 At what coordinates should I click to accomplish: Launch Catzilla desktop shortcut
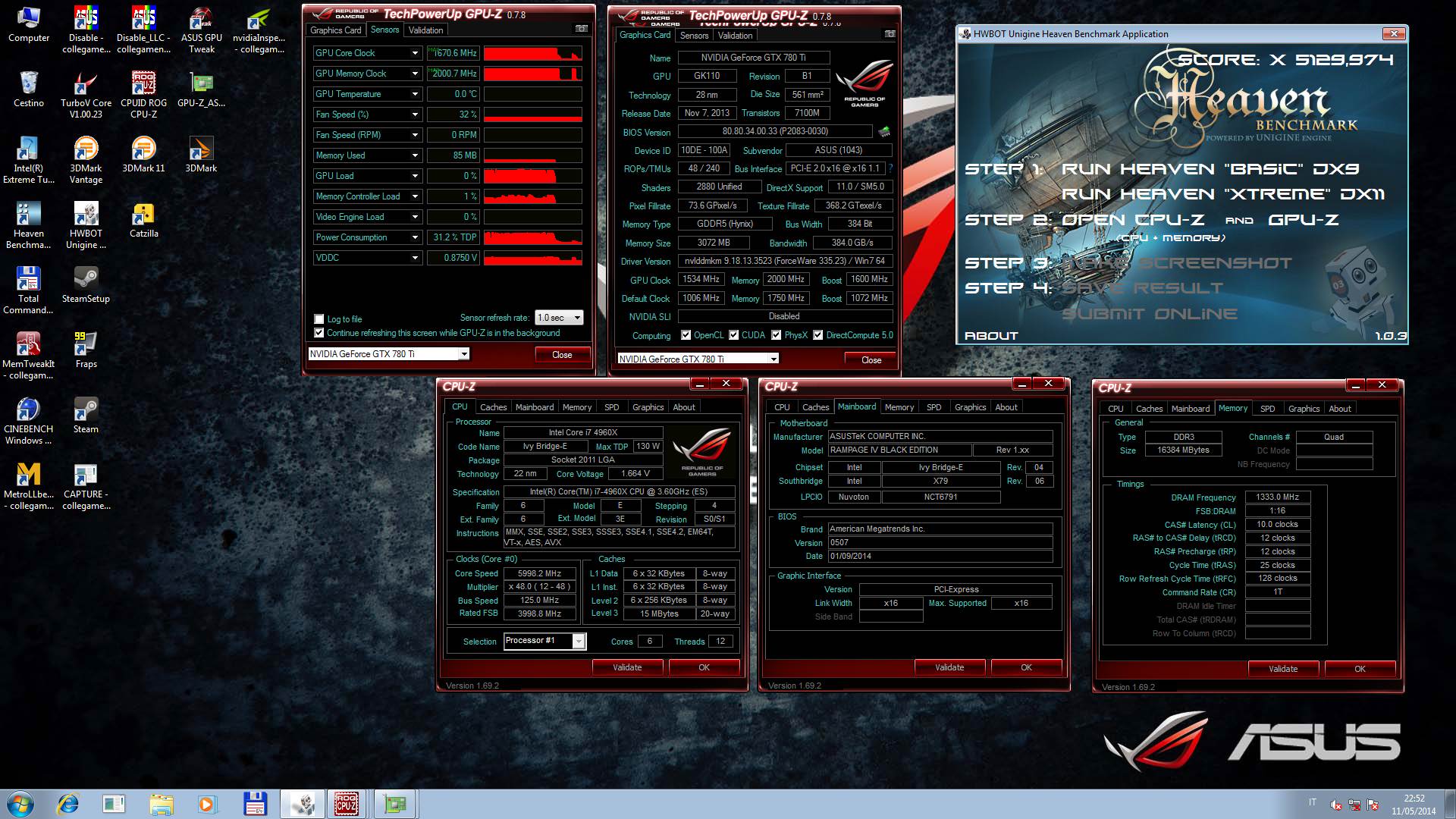click(143, 220)
